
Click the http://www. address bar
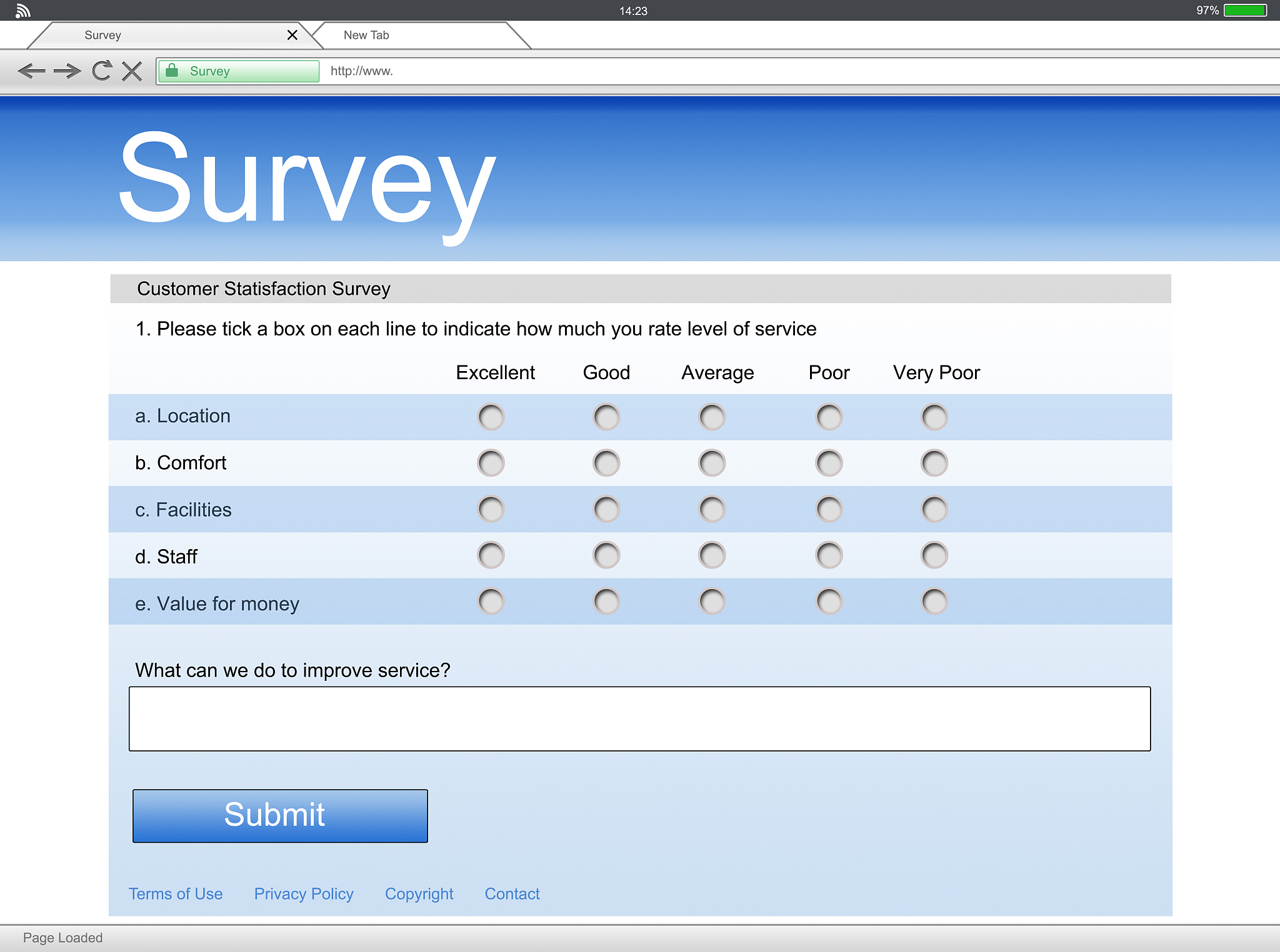(750, 71)
